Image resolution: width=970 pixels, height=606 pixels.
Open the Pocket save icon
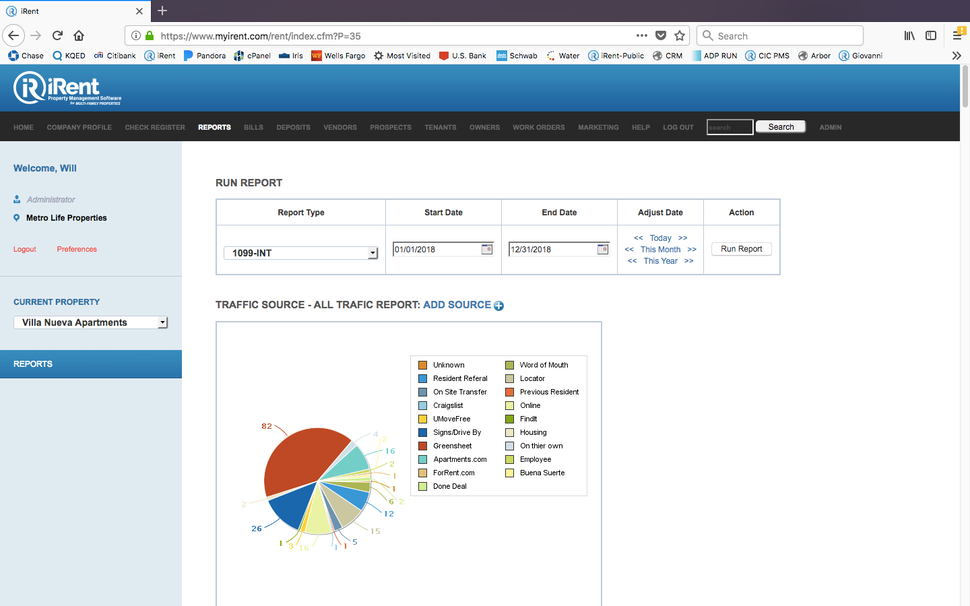pos(661,36)
